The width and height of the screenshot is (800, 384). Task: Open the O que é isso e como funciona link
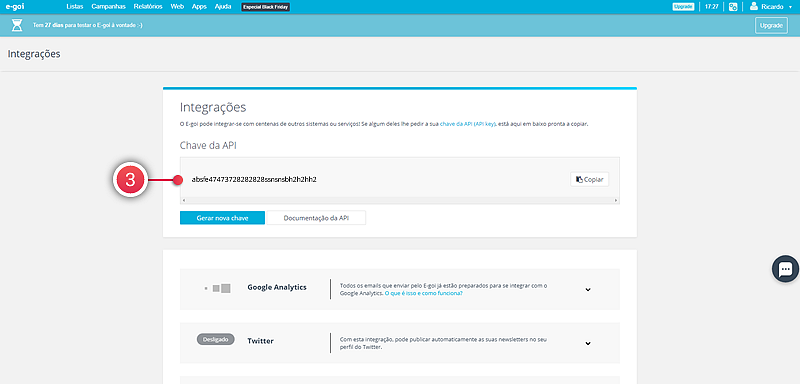pyautogui.click(x=423, y=294)
